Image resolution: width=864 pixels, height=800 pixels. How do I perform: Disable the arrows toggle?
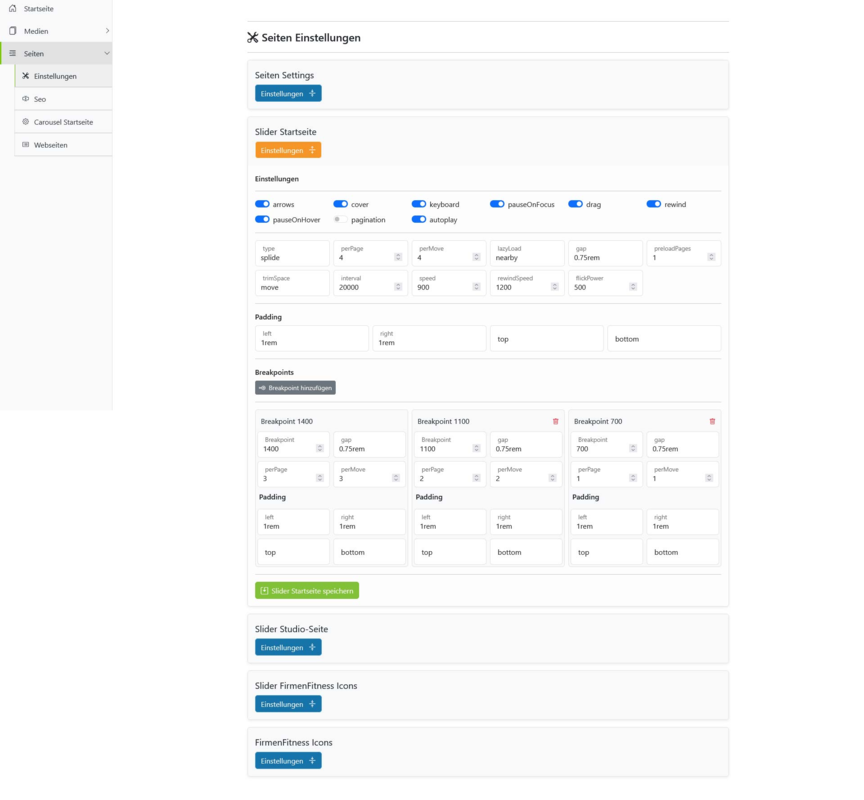click(x=262, y=204)
